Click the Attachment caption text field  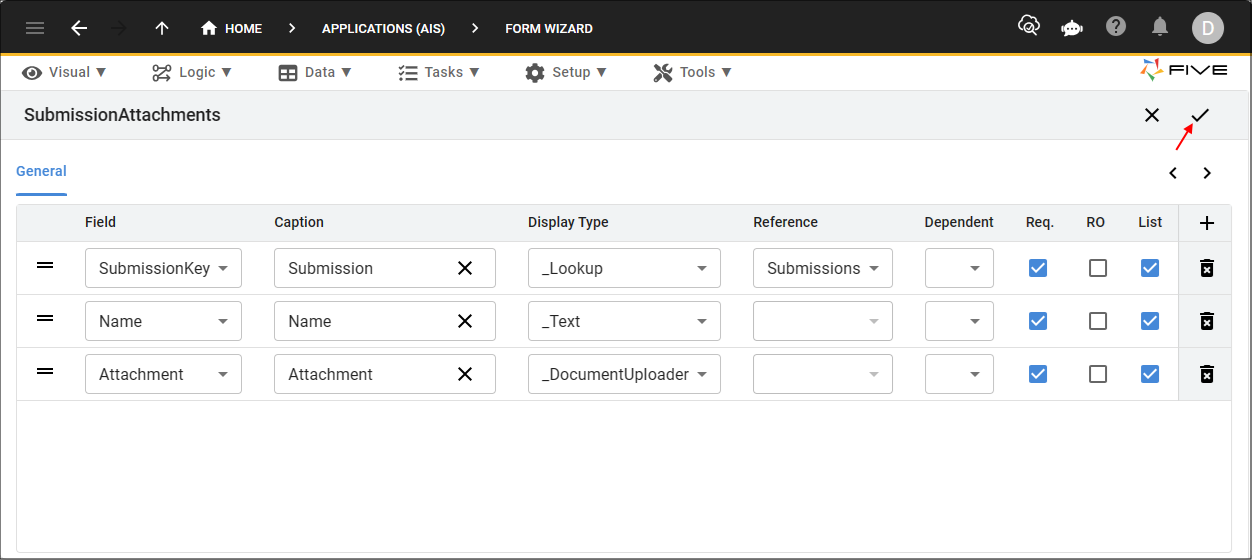tap(365, 374)
